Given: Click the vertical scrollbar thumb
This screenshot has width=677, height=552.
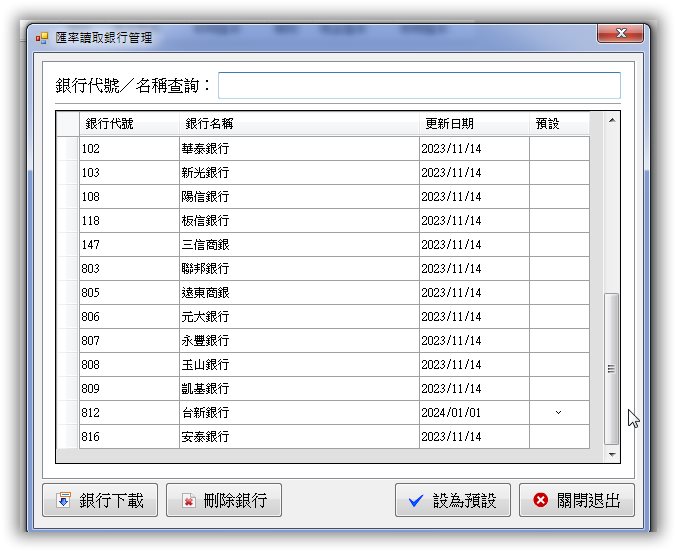Looking at the screenshot, I should [611, 368].
